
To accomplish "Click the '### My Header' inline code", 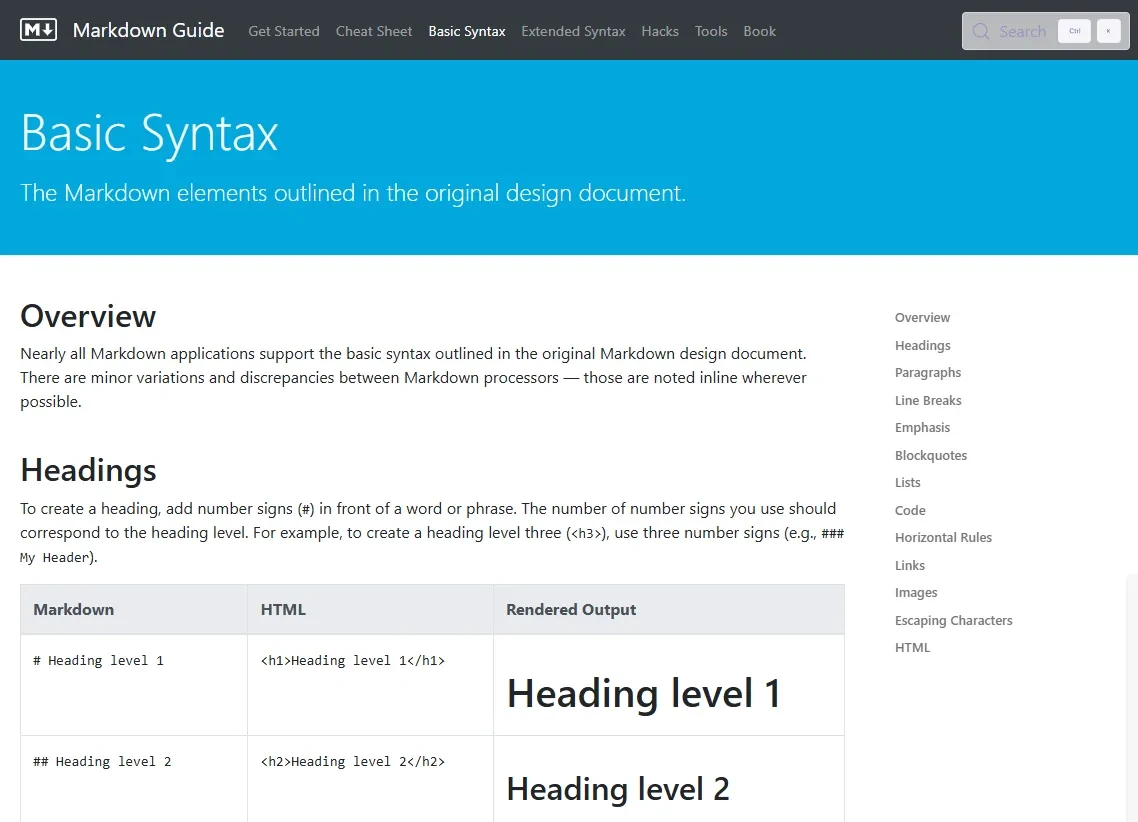I will coord(832,534).
